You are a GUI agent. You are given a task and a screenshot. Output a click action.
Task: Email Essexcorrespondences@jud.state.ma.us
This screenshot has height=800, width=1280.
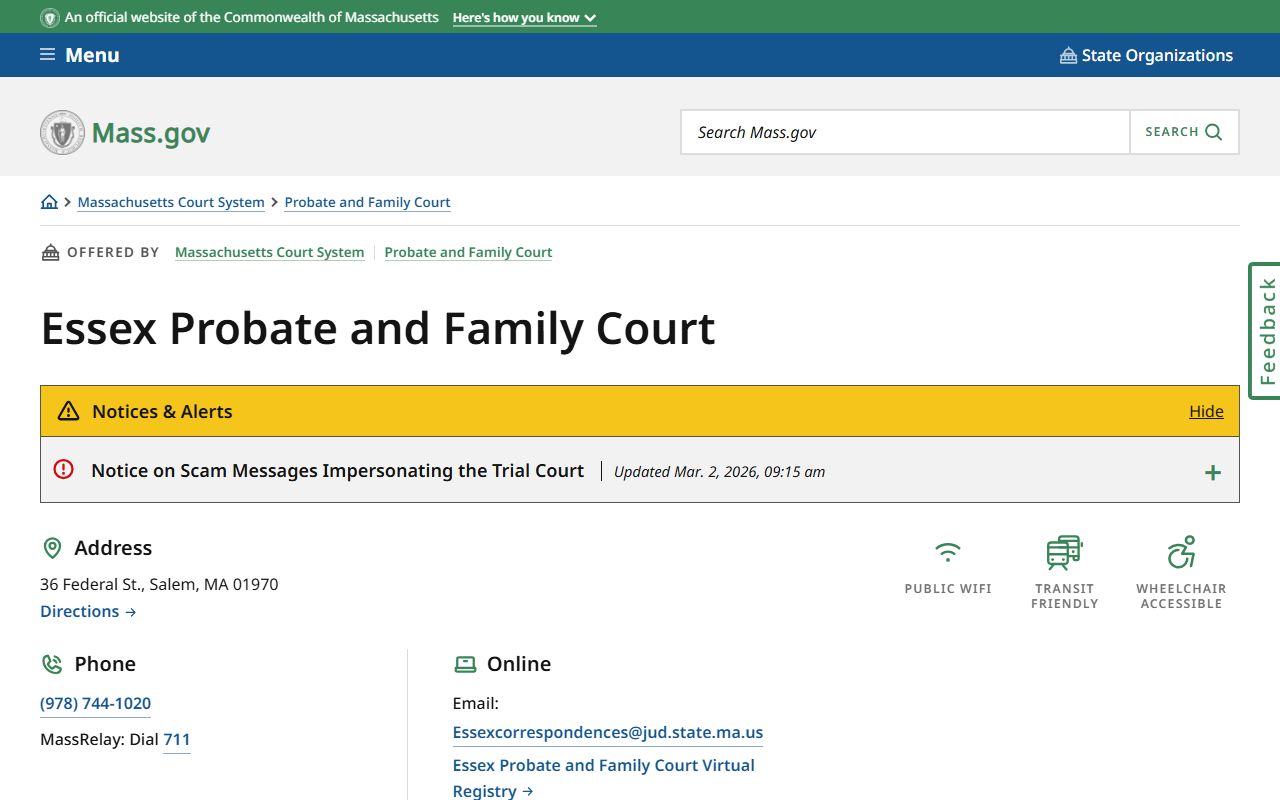pos(607,732)
